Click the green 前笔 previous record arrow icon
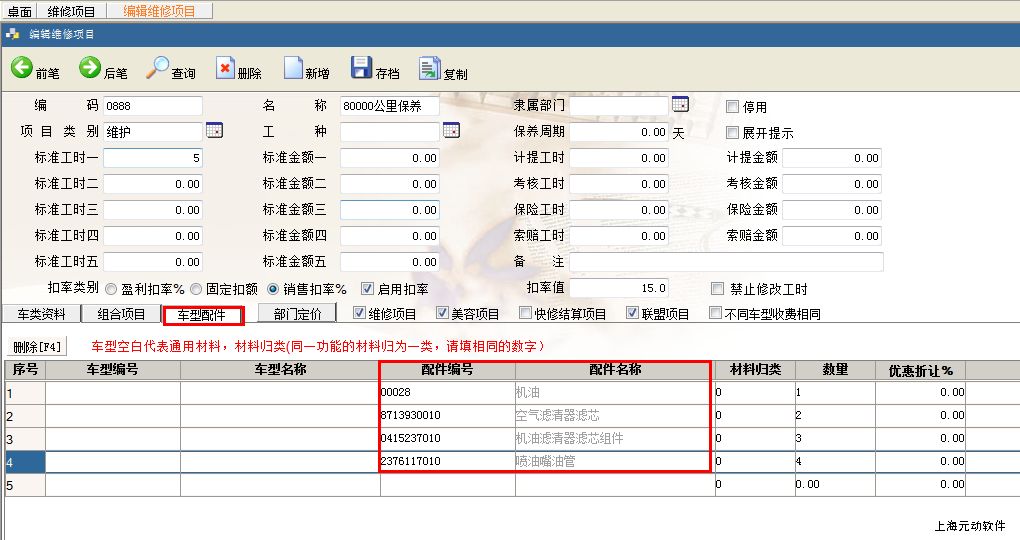The height and width of the screenshot is (540, 1020). 22,68
